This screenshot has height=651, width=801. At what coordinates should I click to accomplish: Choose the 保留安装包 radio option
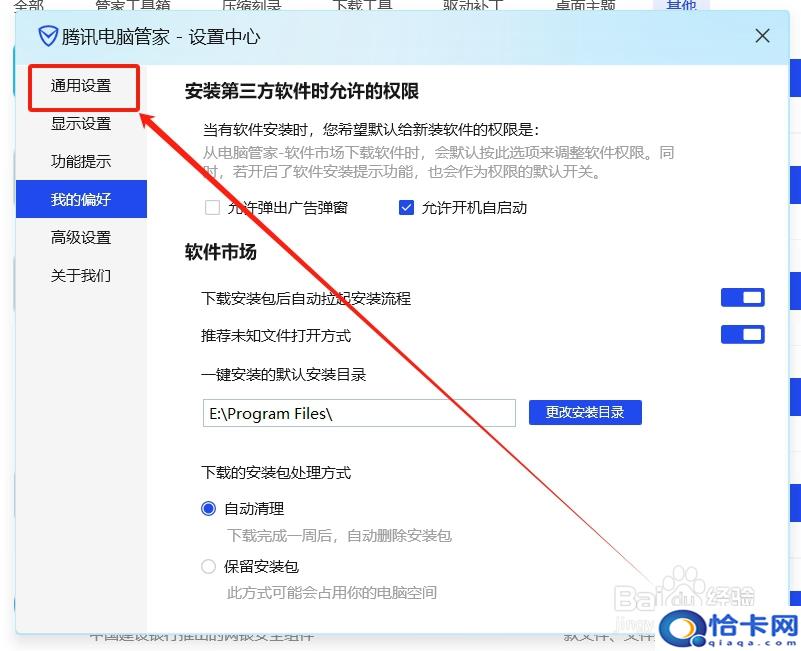(208, 566)
